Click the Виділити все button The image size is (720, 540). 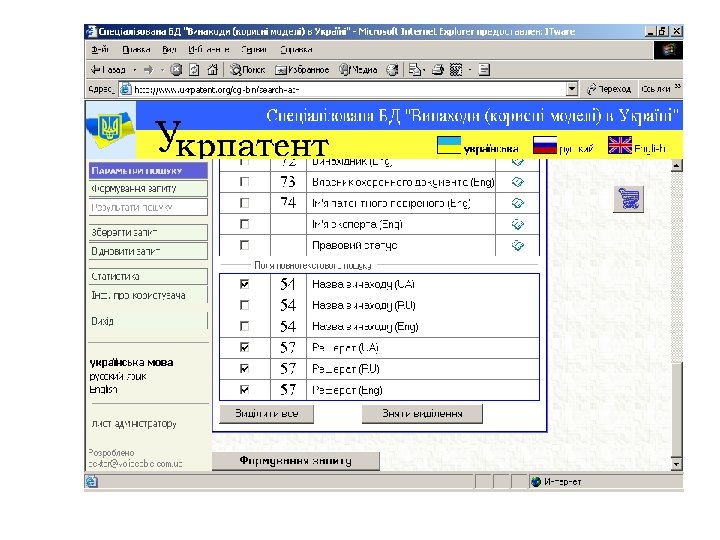click(x=267, y=414)
